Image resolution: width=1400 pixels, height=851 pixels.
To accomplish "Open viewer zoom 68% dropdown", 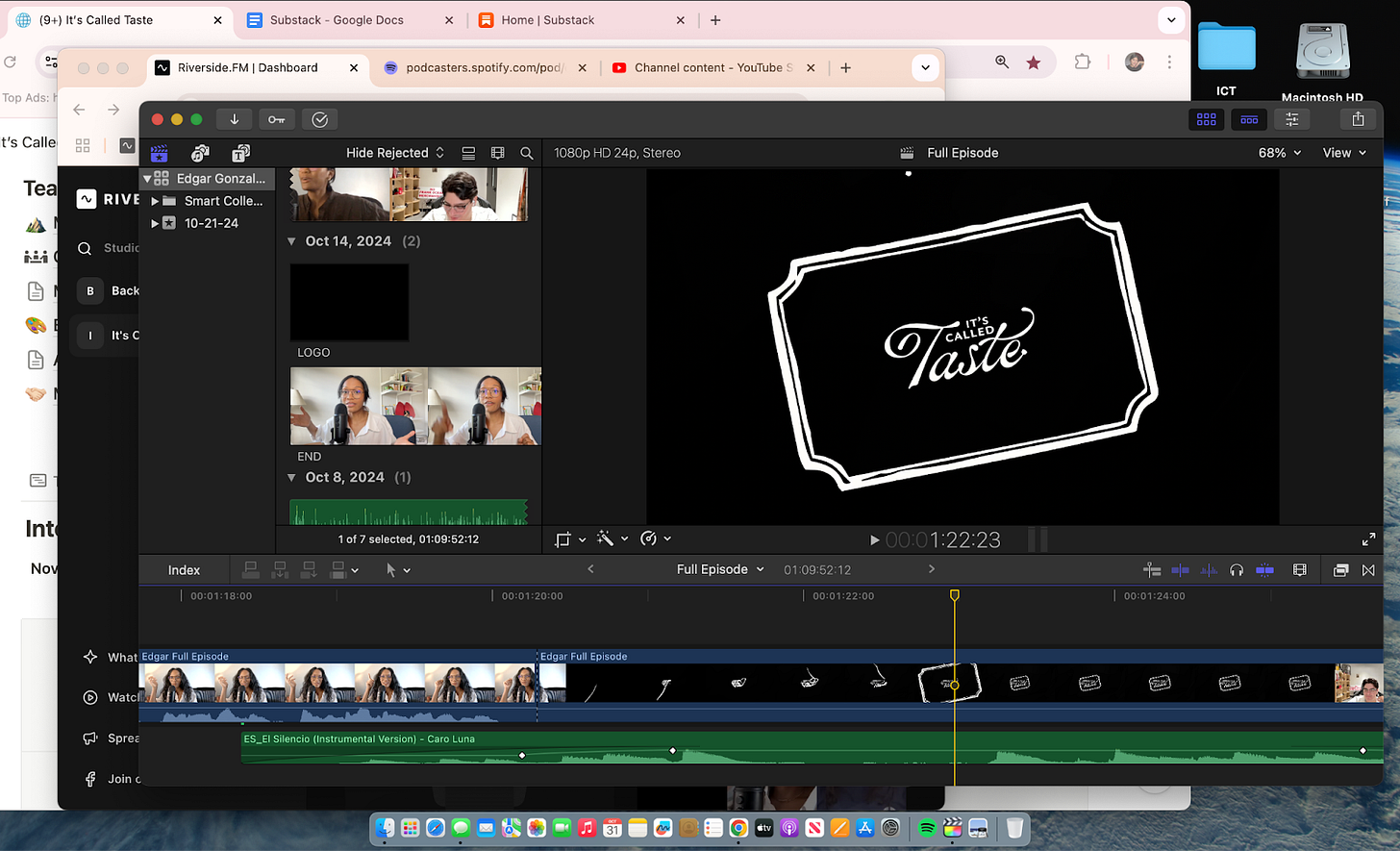I will (1279, 153).
